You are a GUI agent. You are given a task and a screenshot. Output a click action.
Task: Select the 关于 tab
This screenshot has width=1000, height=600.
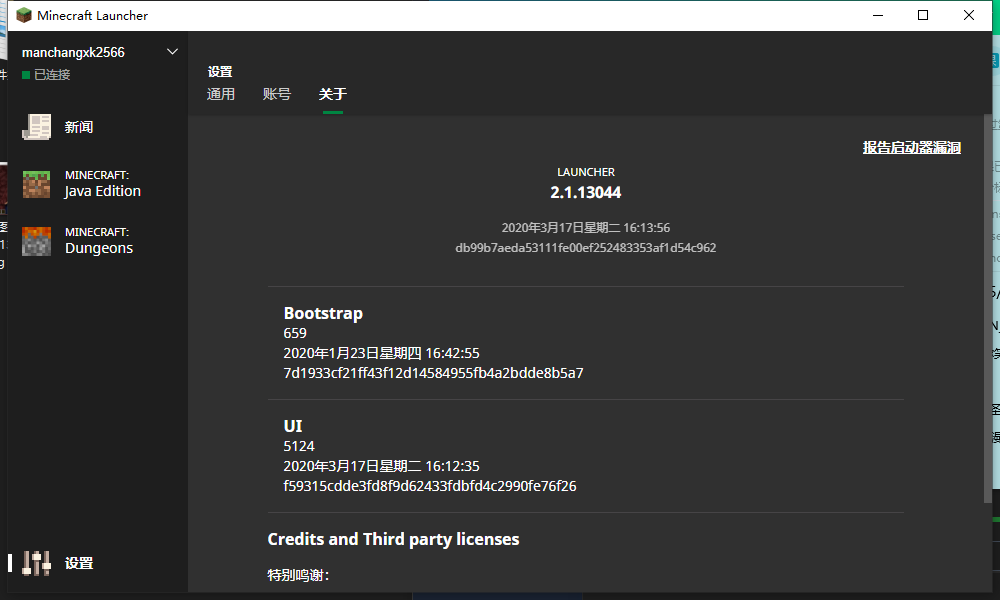click(333, 94)
